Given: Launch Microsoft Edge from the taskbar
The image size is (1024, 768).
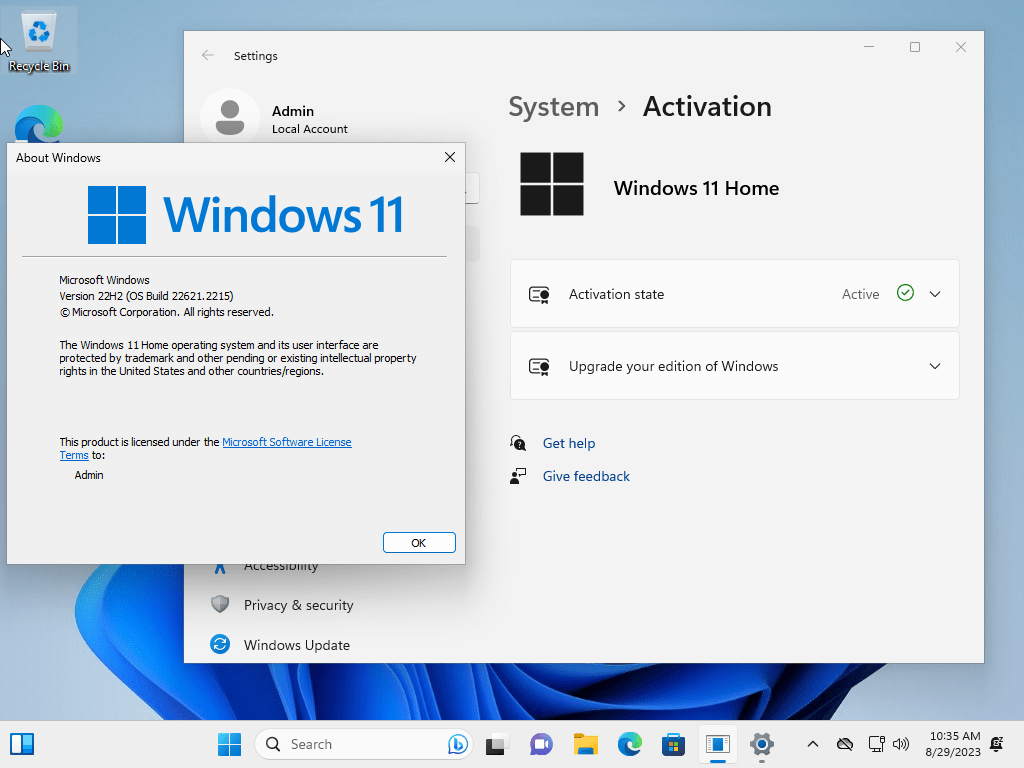Looking at the screenshot, I should point(630,744).
